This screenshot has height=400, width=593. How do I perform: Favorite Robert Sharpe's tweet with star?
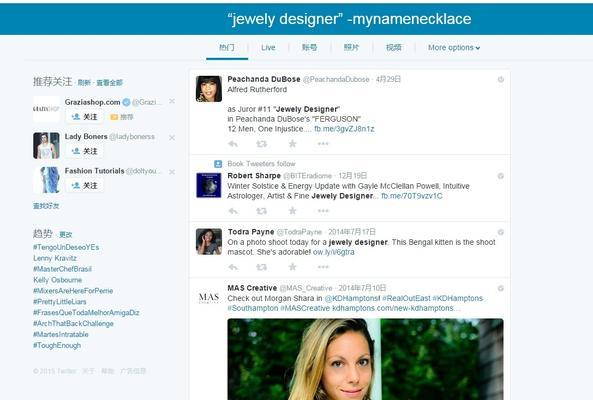point(292,211)
